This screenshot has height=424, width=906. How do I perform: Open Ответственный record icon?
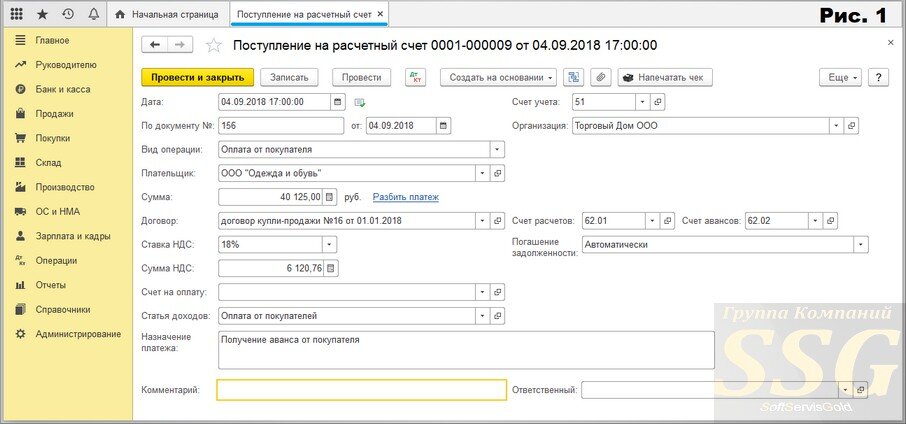point(861,390)
